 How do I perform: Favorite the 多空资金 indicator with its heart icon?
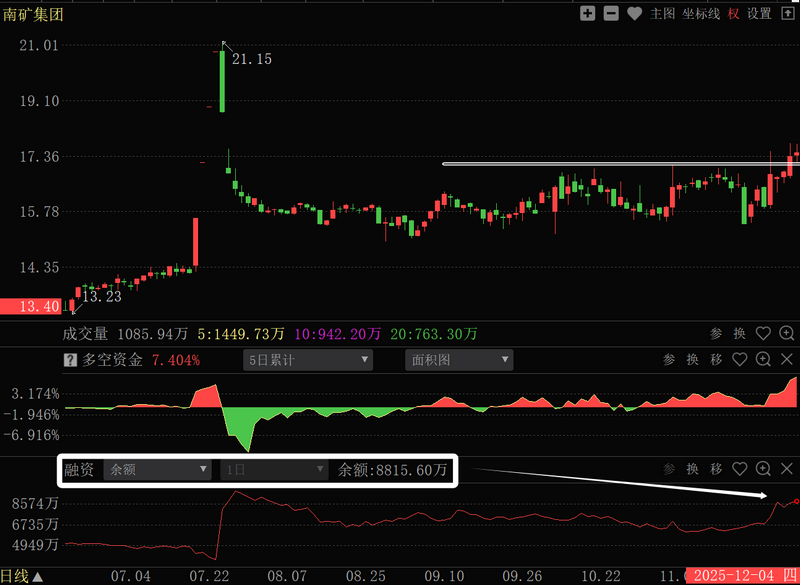[x=740, y=359]
